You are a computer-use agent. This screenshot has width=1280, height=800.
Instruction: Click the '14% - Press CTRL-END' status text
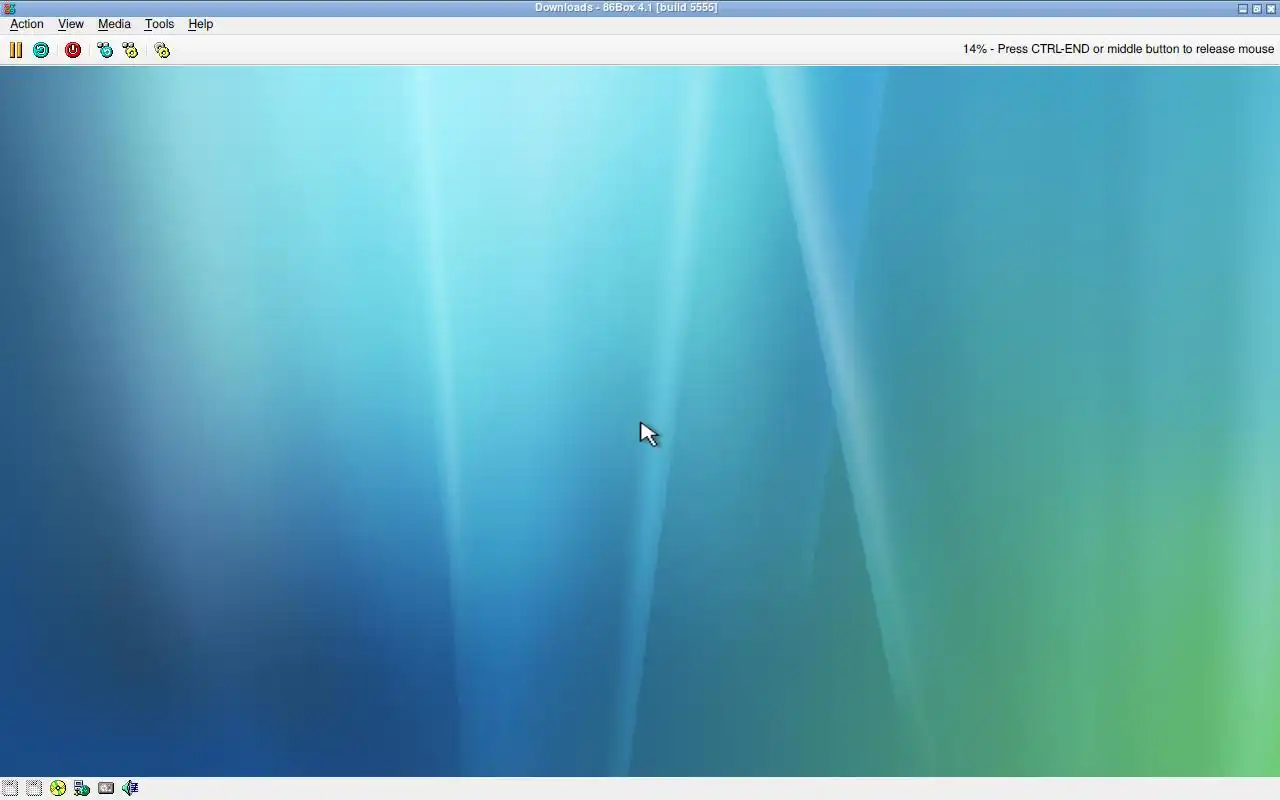1118,49
